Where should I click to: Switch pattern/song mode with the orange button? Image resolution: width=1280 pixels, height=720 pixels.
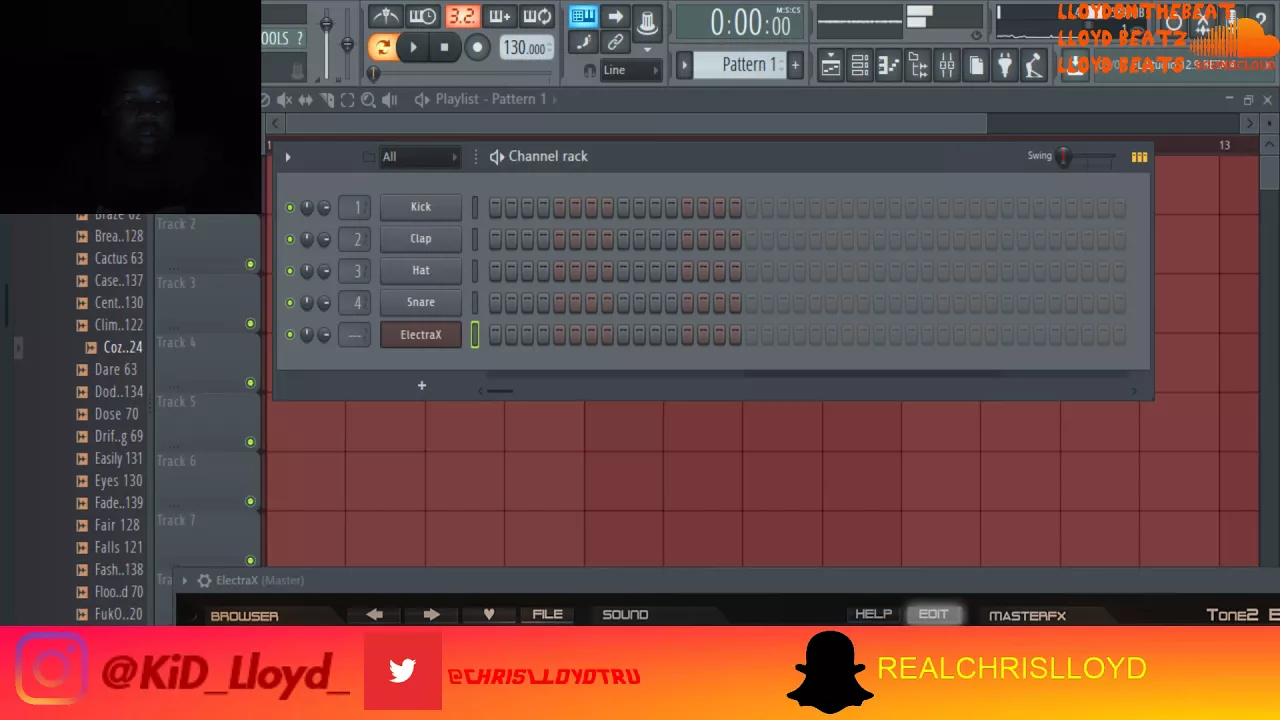coord(382,47)
